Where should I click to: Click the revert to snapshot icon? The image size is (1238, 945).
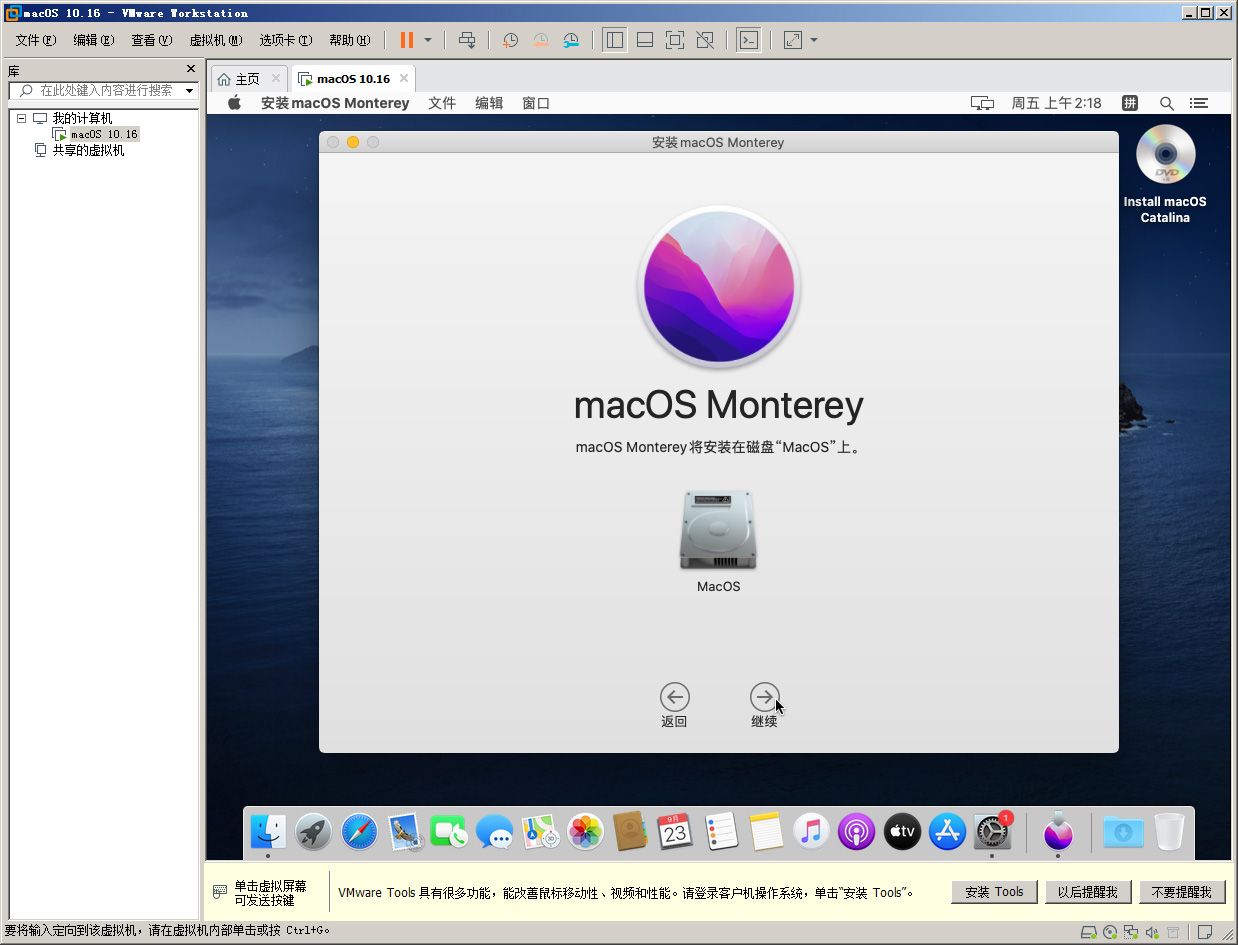tap(540, 40)
